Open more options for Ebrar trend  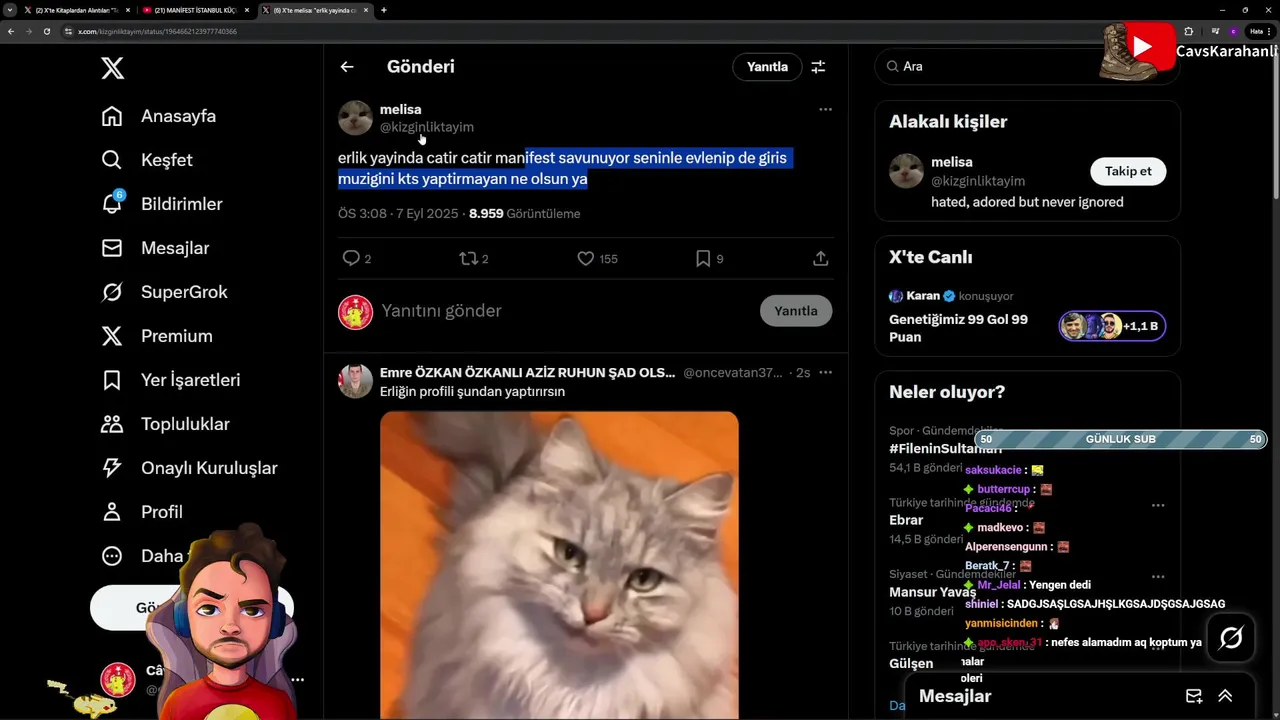(1158, 505)
